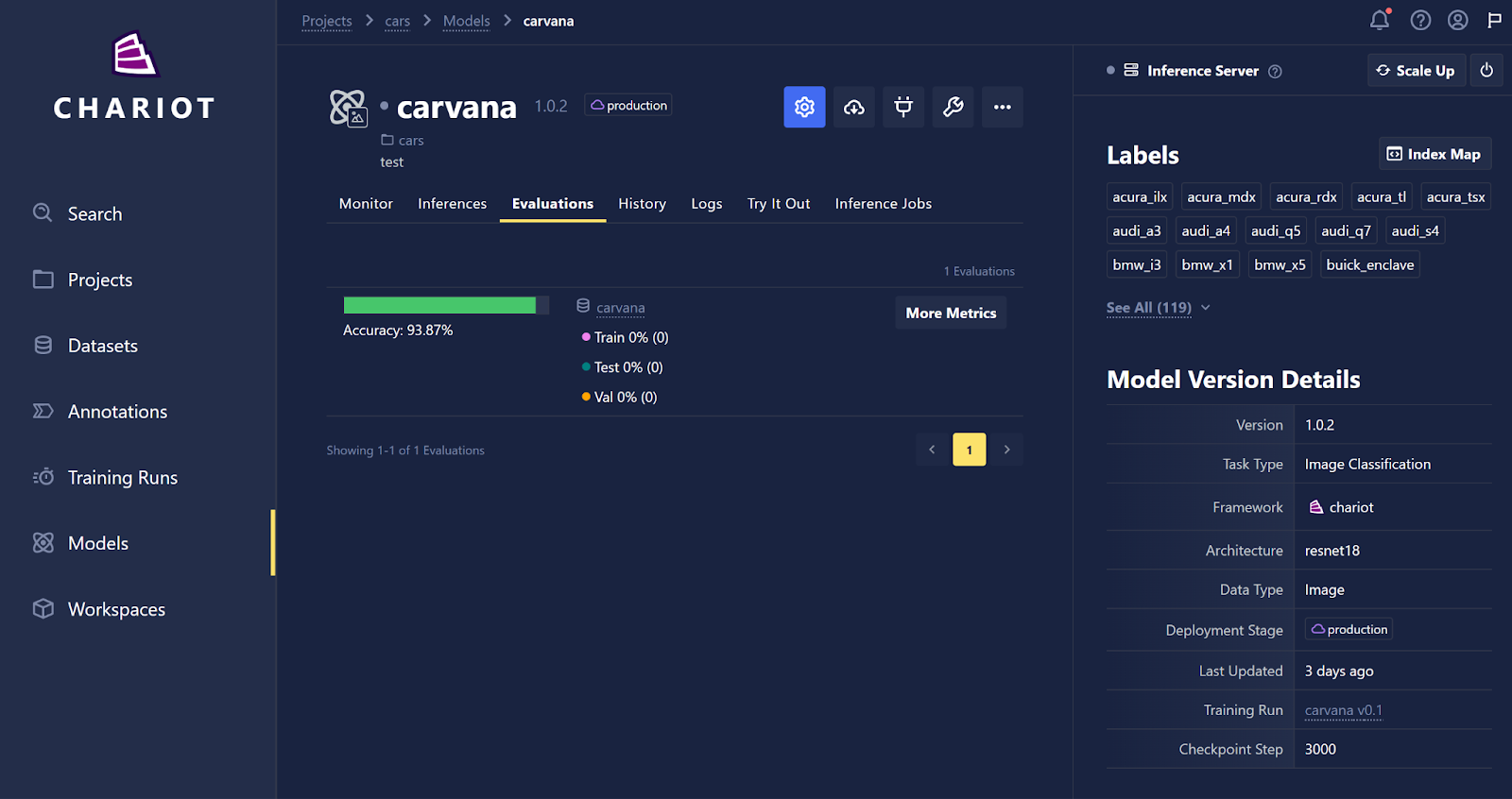Open model settings gear button
The width and height of the screenshot is (1512, 799).
tap(804, 107)
